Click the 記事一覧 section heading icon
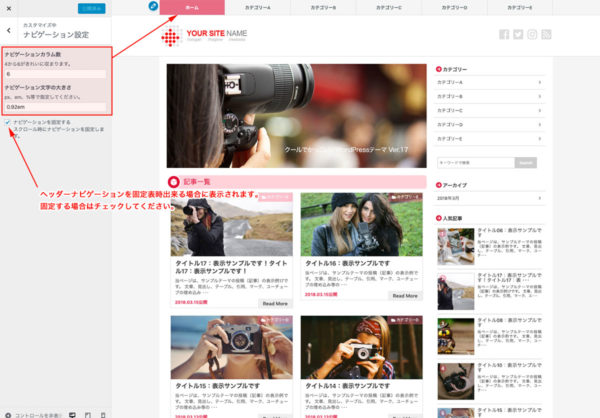The height and width of the screenshot is (418, 600). [174, 182]
